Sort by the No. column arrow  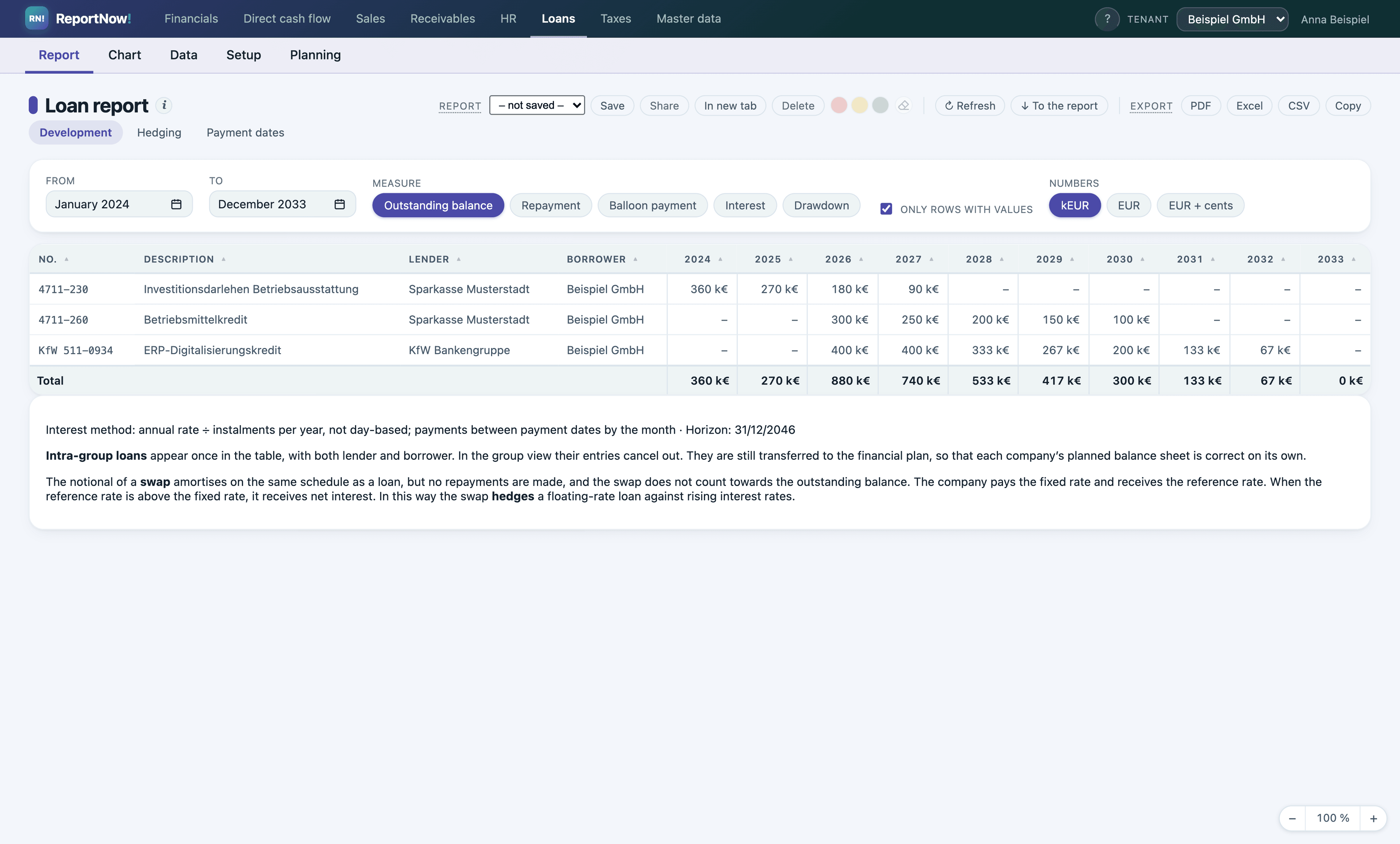(66, 259)
